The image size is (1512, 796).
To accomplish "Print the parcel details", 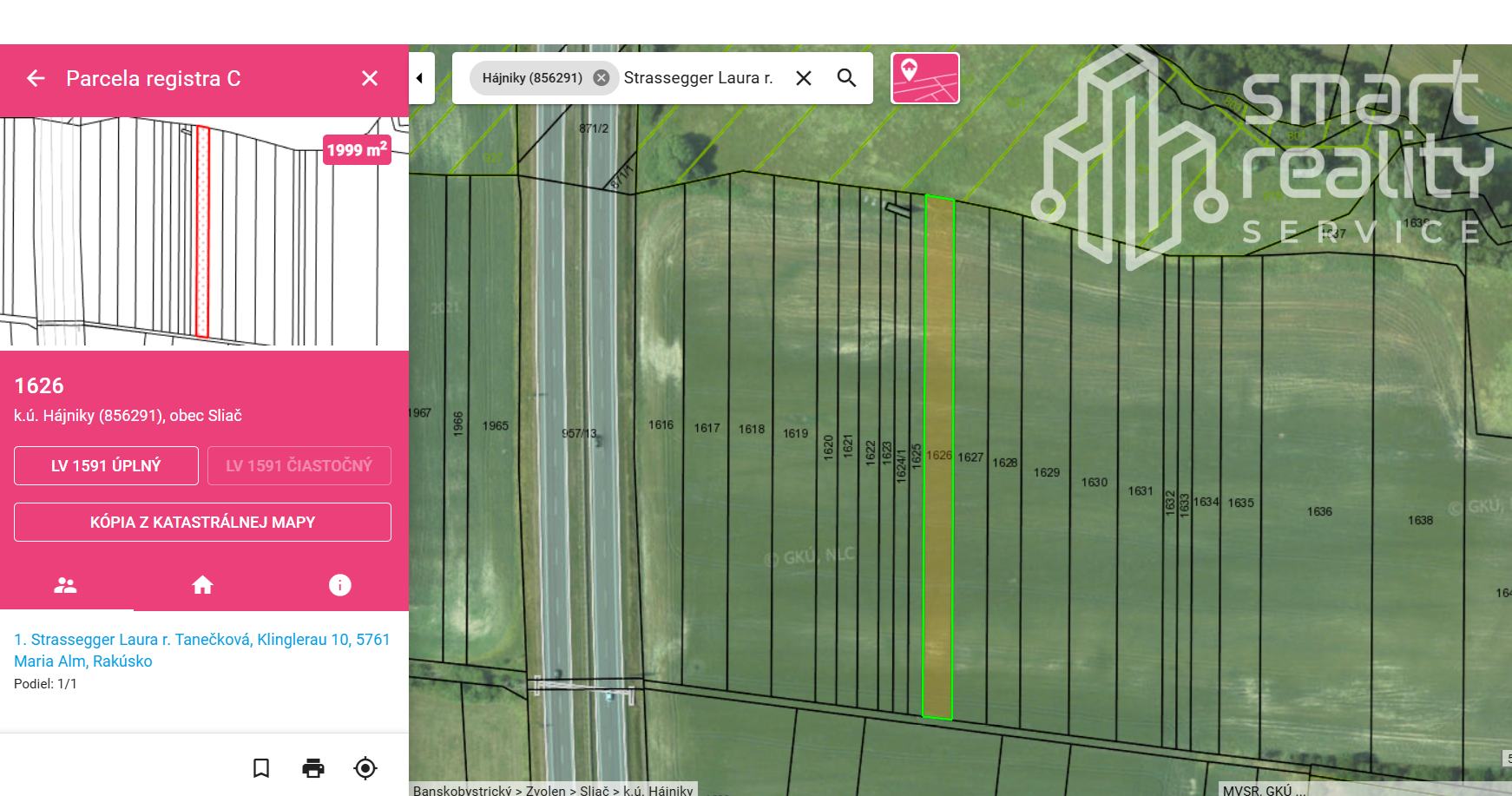I will tap(313, 768).
